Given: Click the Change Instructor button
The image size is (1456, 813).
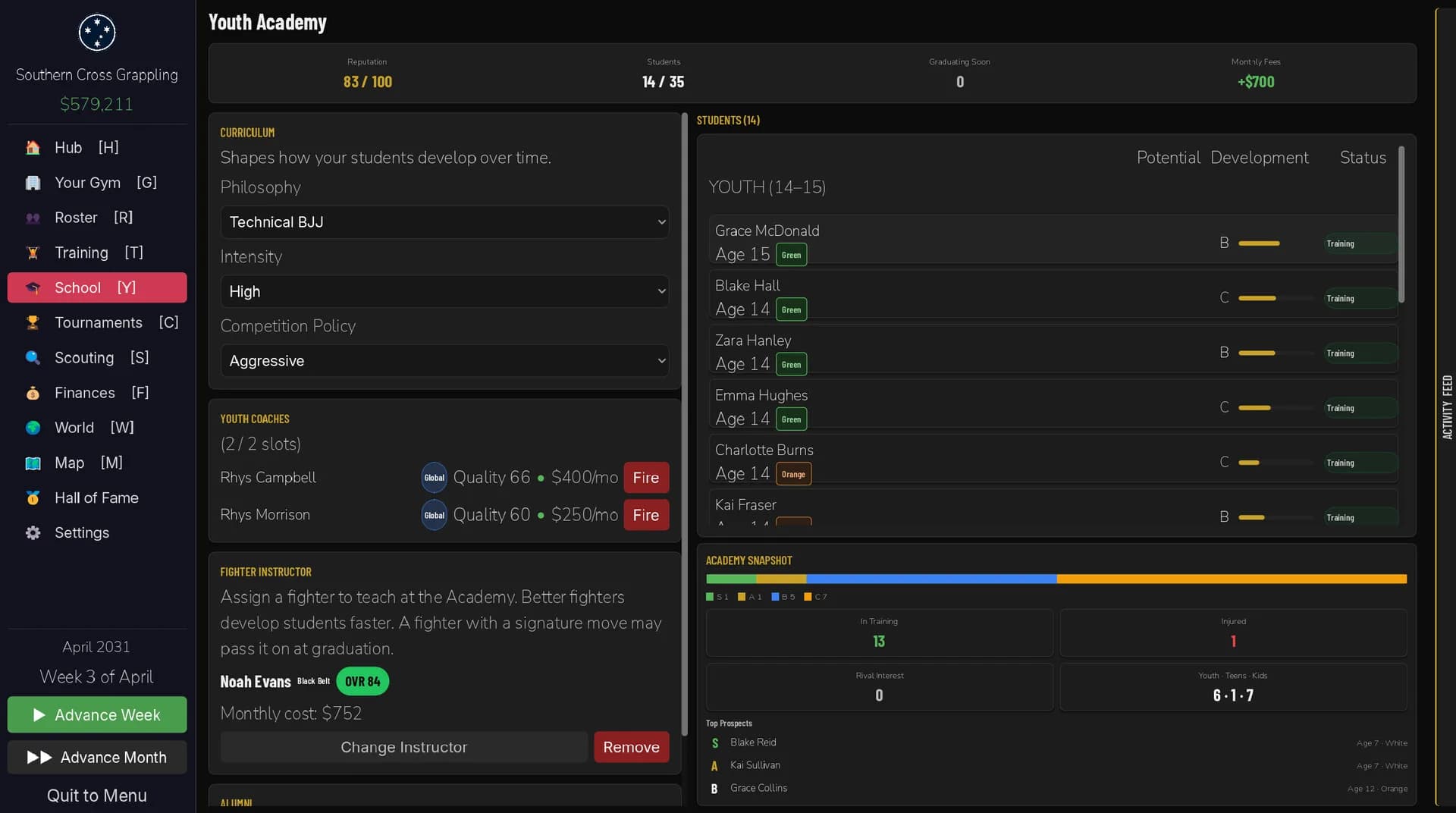Looking at the screenshot, I should 404,747.
